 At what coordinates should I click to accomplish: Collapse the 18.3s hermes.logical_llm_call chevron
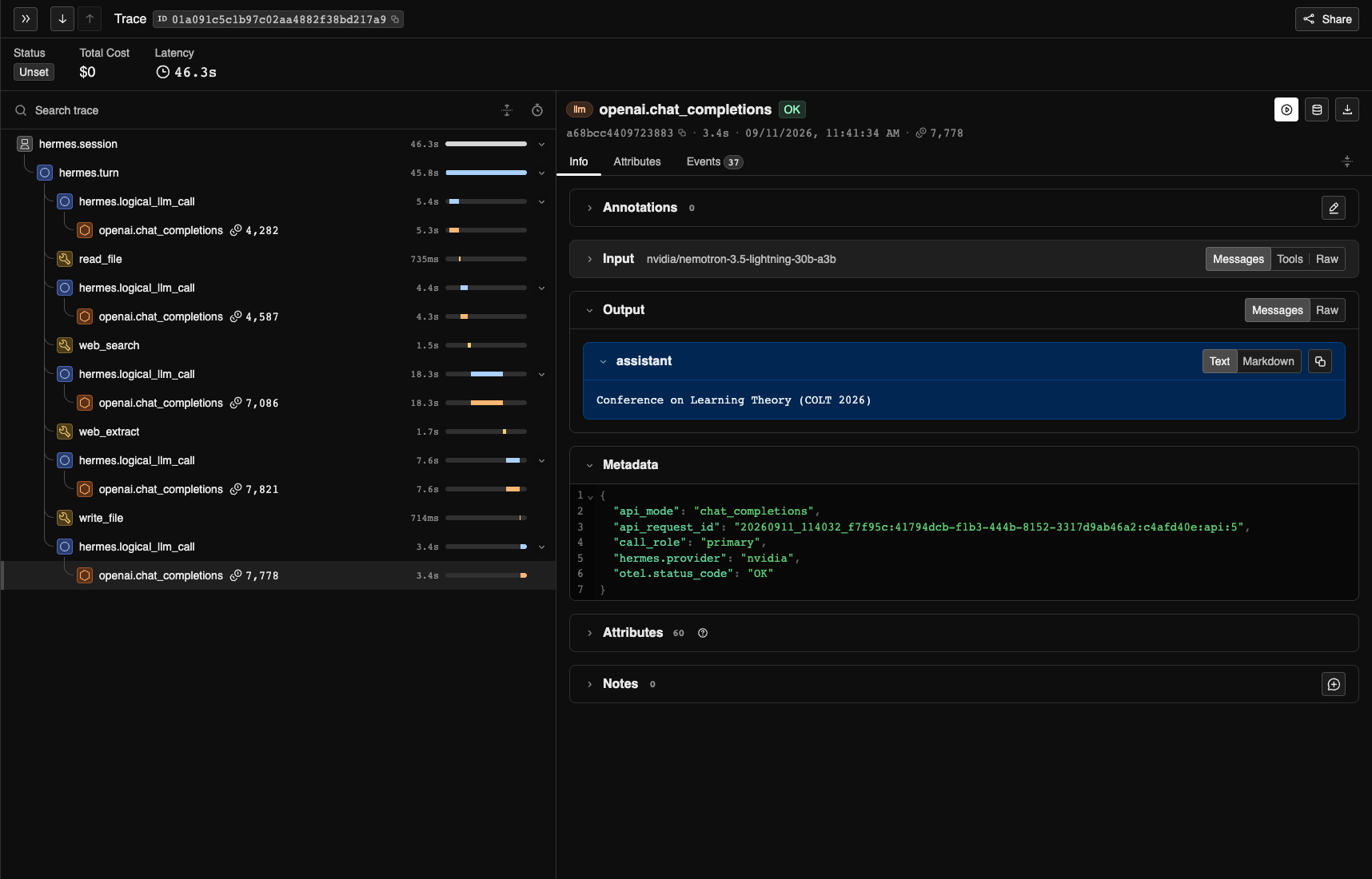tap(541, 375)
